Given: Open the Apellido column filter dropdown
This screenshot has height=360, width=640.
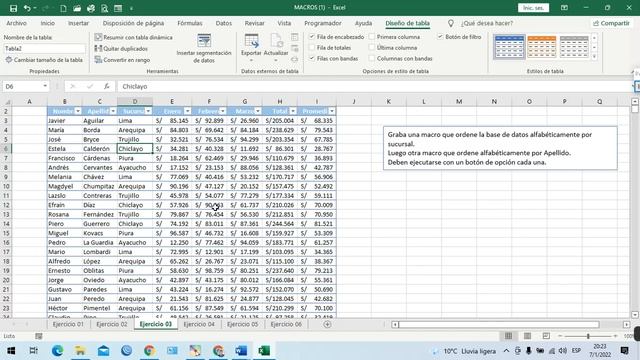Looking at the screenshot, I should (113, 111).
